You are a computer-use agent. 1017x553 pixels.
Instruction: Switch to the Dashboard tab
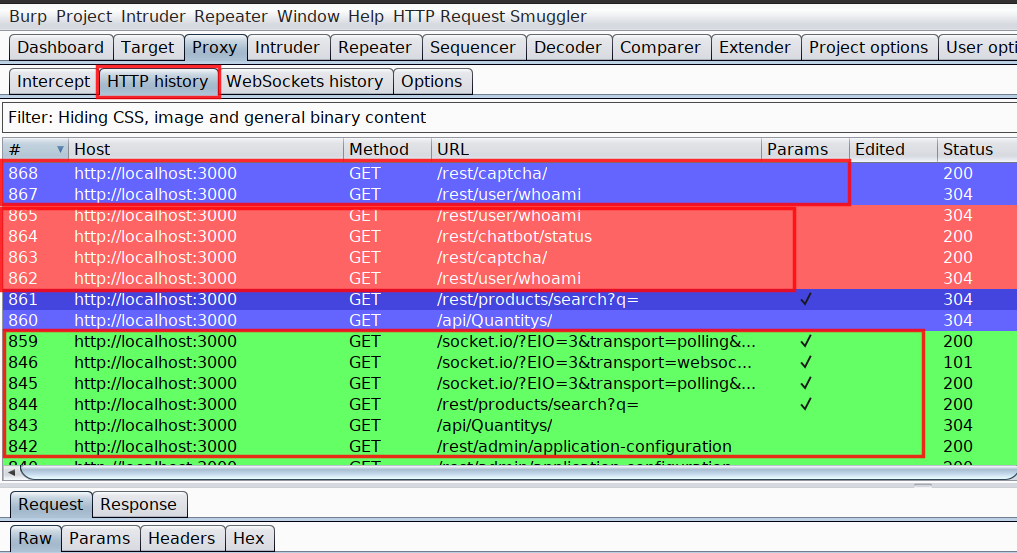click(x=60, y=47)
